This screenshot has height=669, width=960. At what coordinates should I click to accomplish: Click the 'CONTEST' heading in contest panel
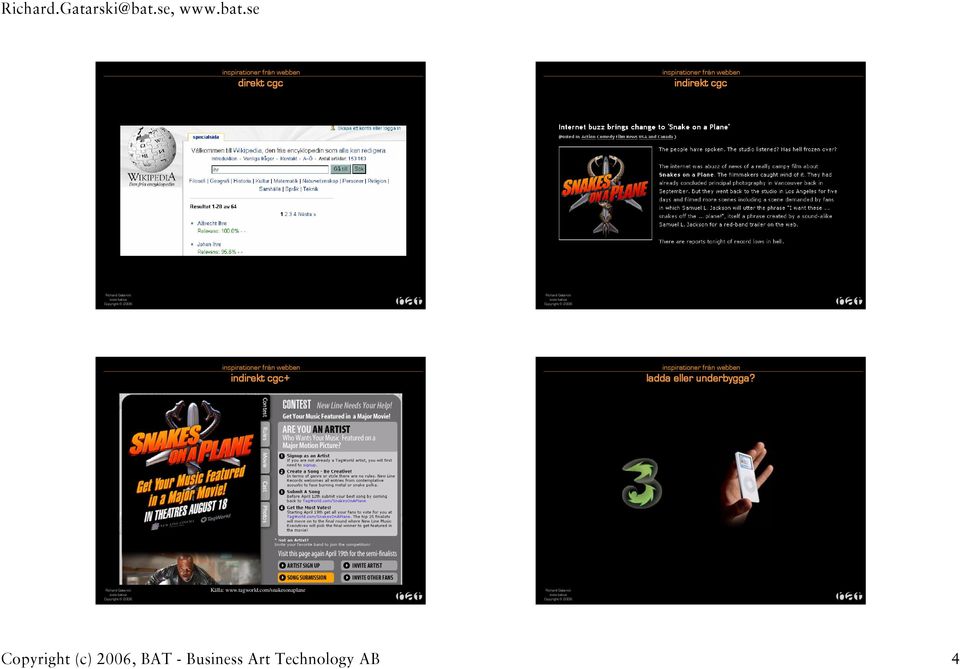(x=297, y=405)
